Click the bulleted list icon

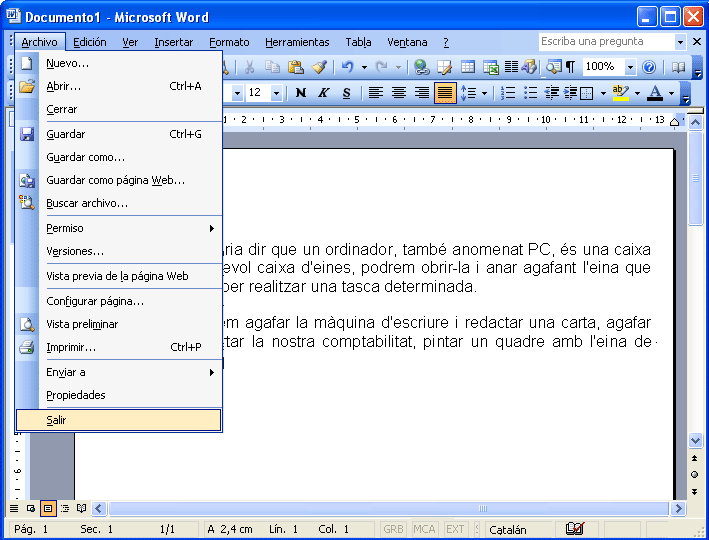point(531,93)
